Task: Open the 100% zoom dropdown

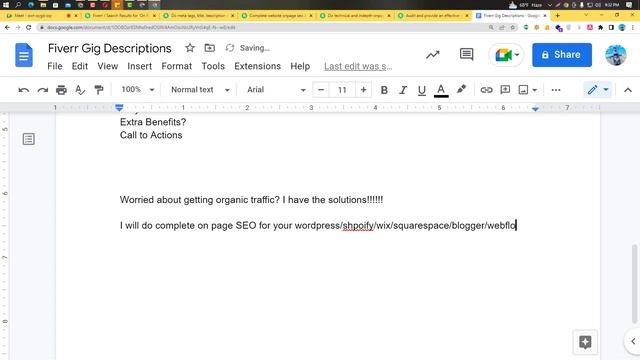Action: 138,90
